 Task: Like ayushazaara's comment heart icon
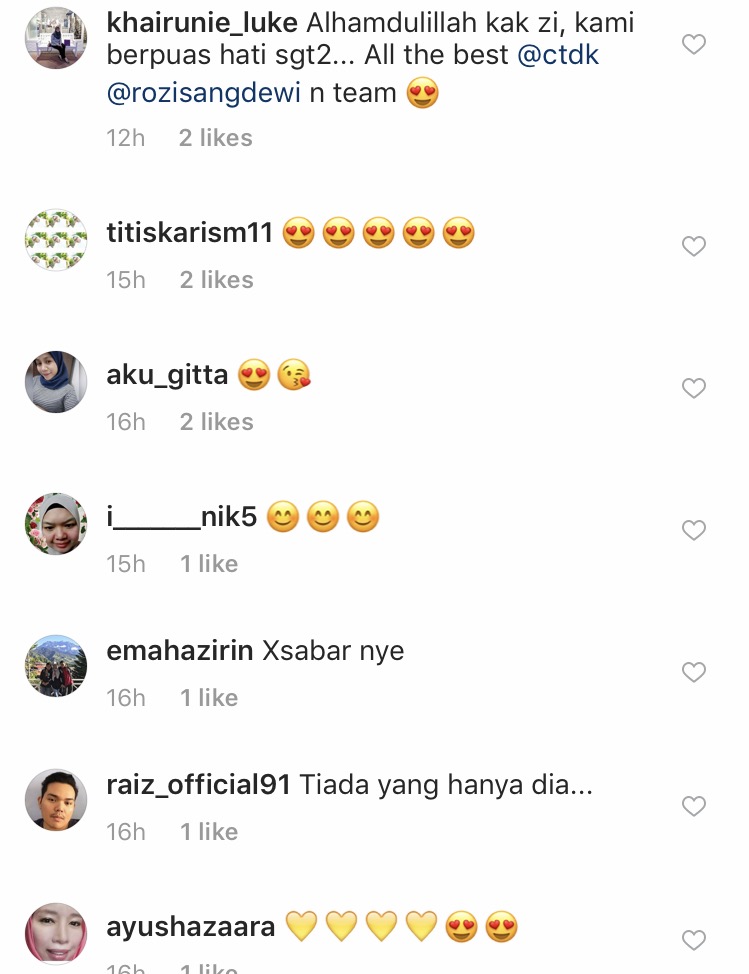click(x=694, y=940)
